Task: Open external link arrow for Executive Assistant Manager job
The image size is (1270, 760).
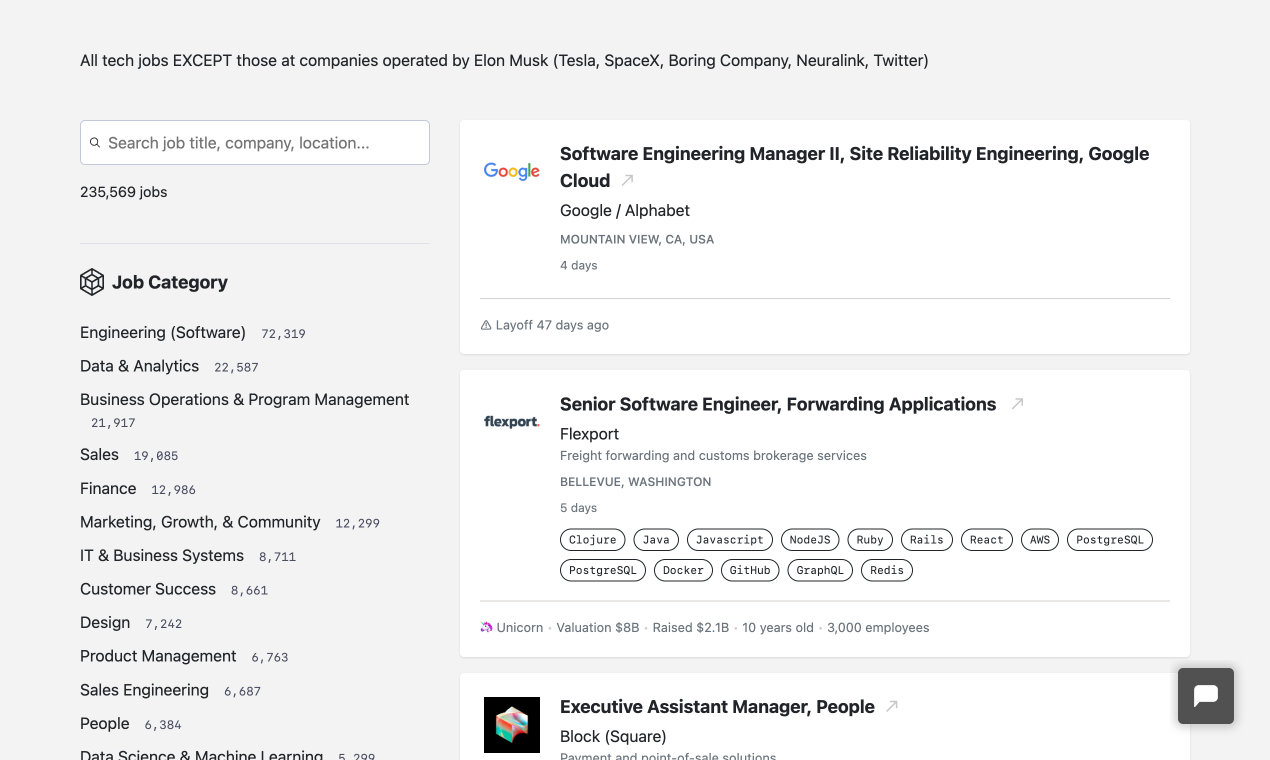Action: (892, 706)
